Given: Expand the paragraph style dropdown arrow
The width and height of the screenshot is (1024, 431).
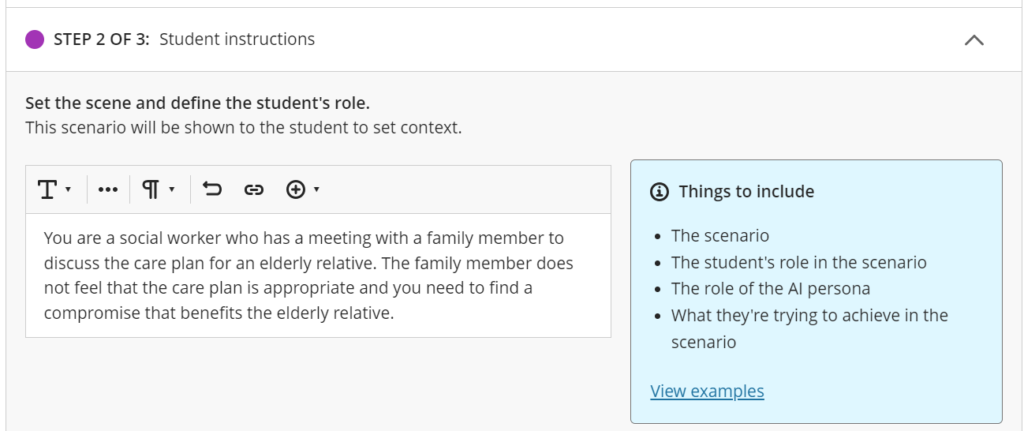Looking at the screenshot, I should click(172, 190).
